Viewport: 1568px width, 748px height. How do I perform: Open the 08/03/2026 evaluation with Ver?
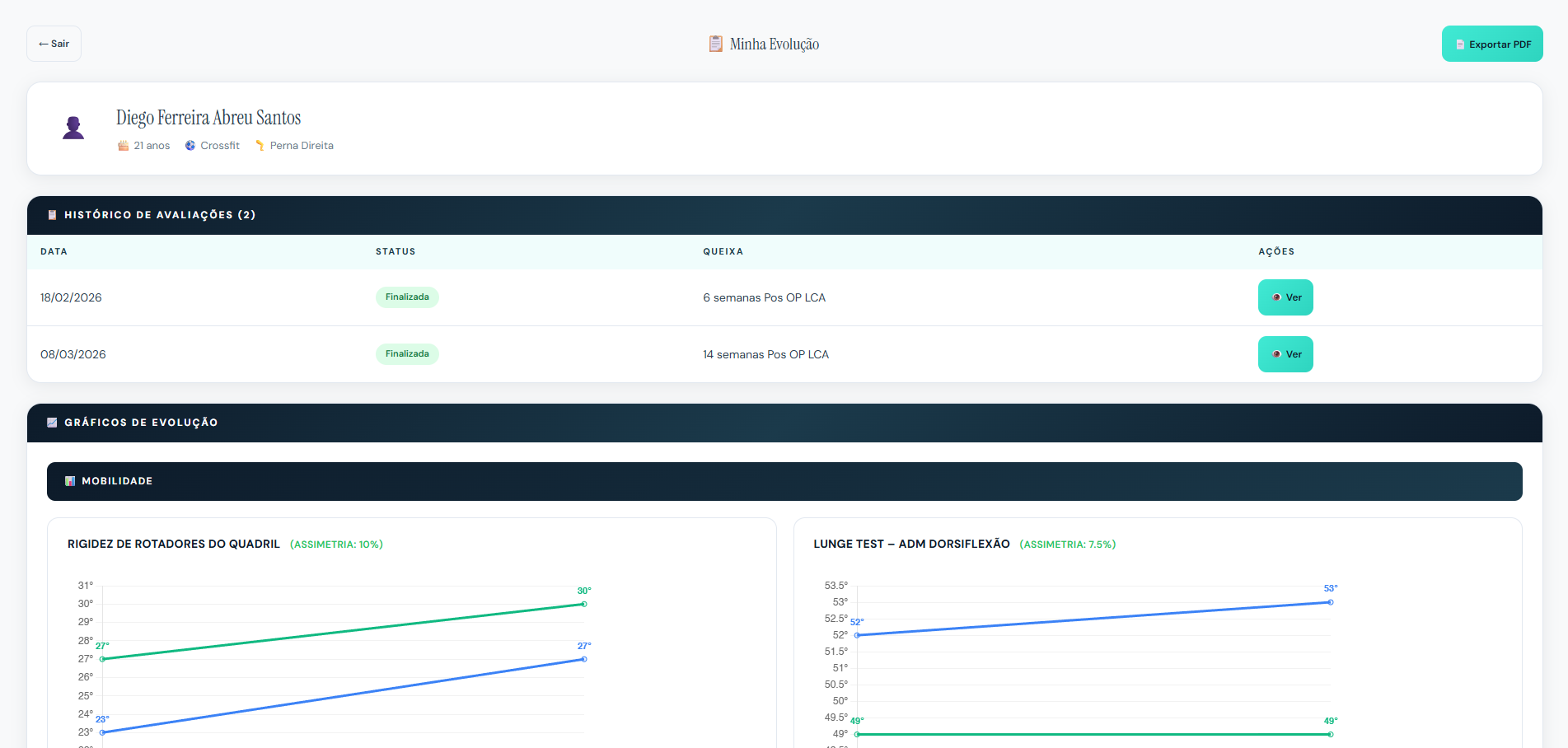coord(1285,354)
